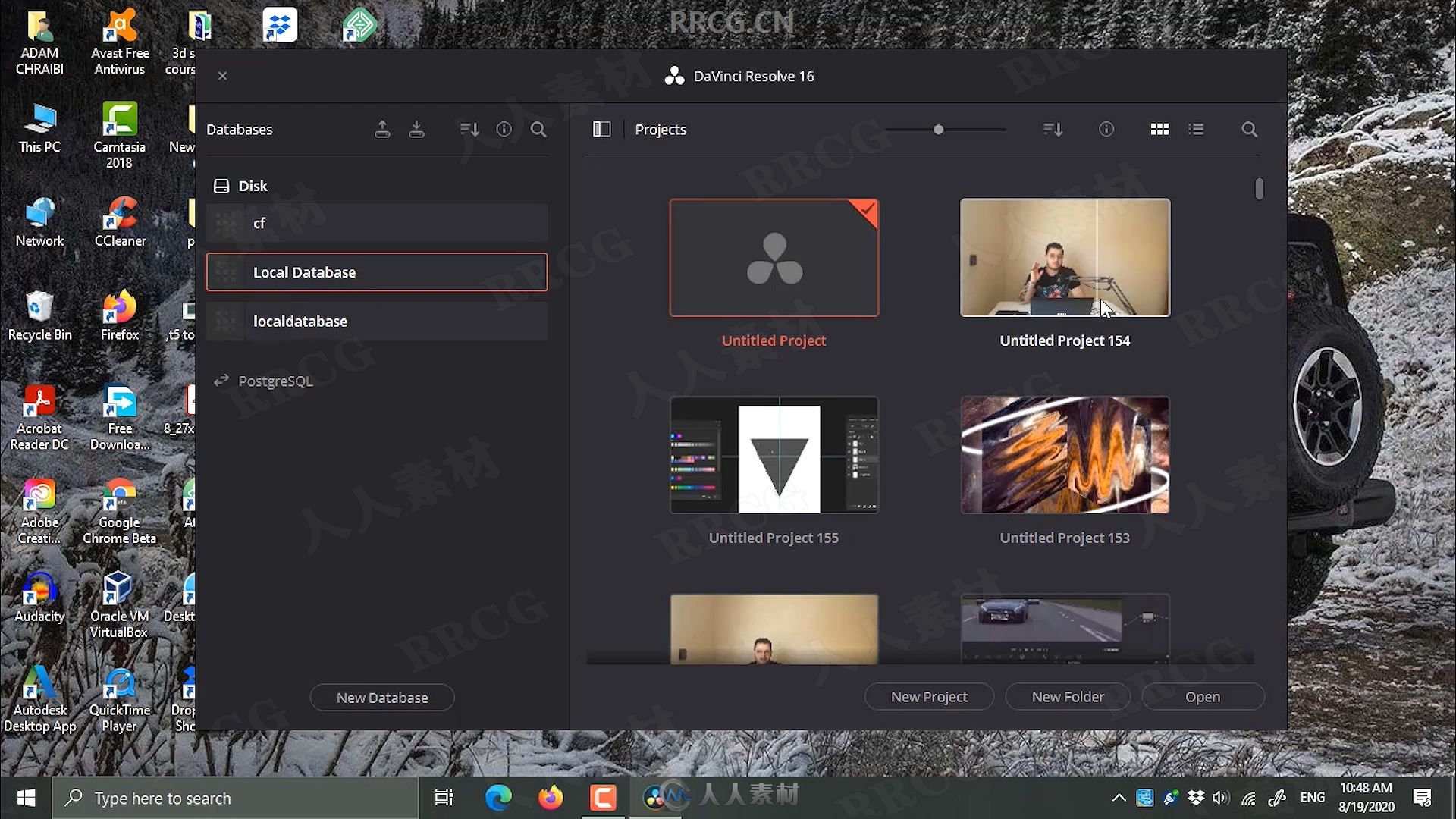The height and width of the screenshot is (819, 1456).
Task: Show hidden system tray icons
Action: pyautogui.click(x=1119, y=798)
